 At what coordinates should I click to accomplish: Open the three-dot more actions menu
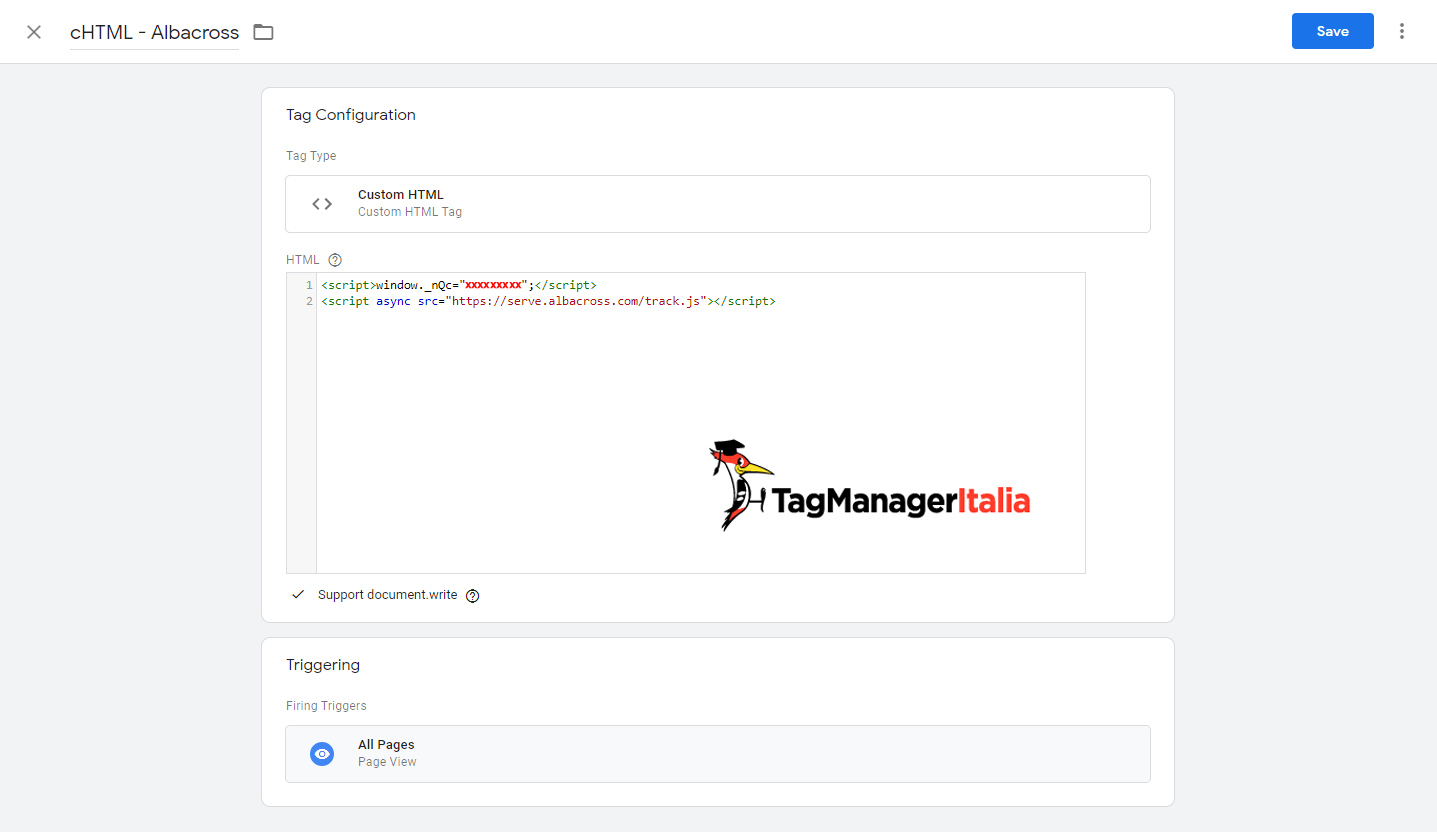click(1402, 31)
